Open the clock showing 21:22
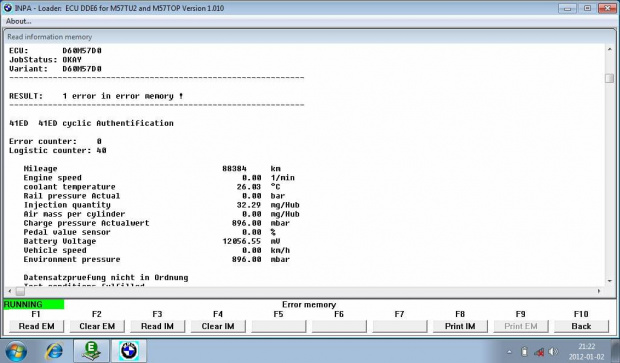This screenshot has height=363, width=620. coord(586,352)
